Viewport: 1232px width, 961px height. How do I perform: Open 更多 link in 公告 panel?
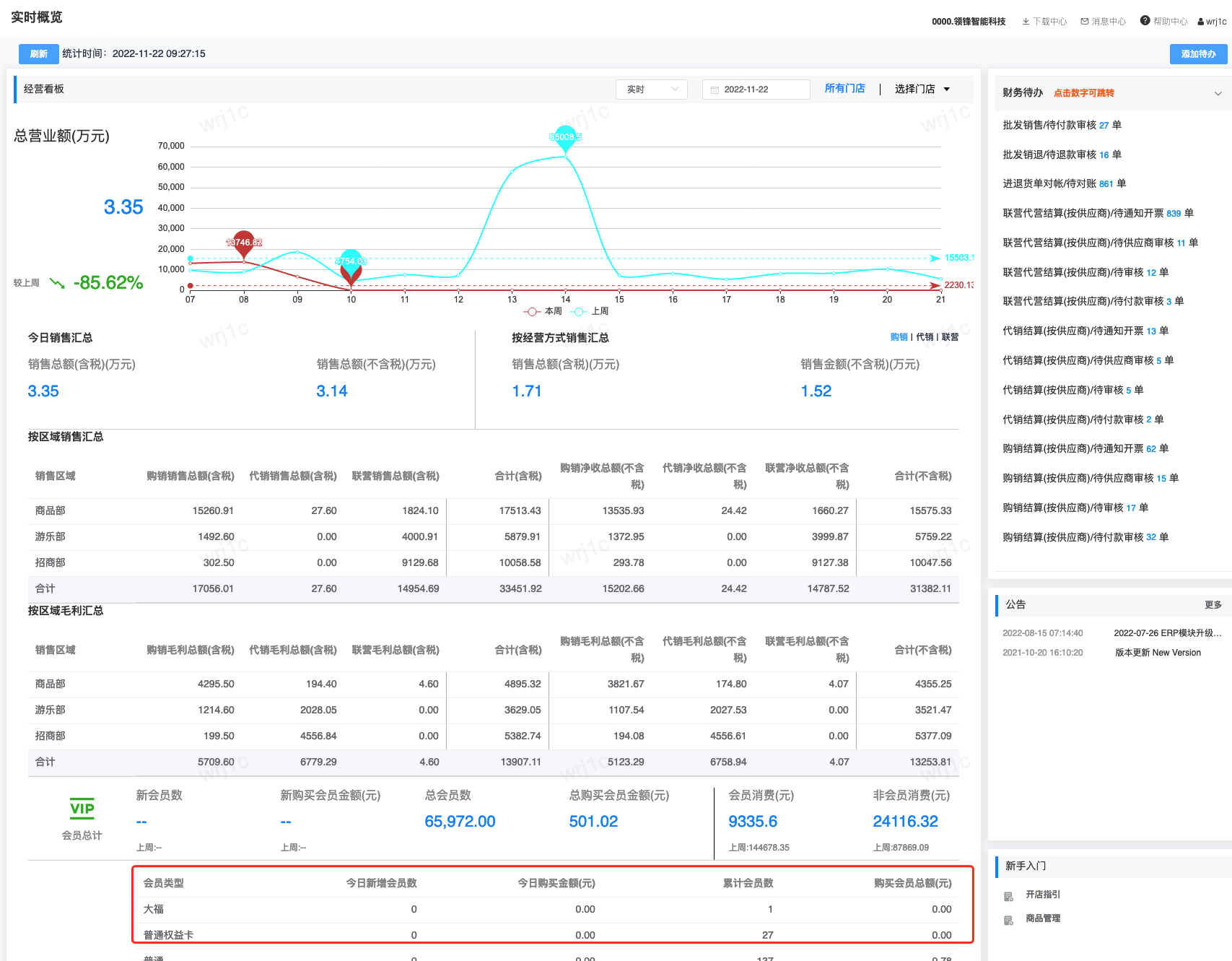pos(1213,605)
